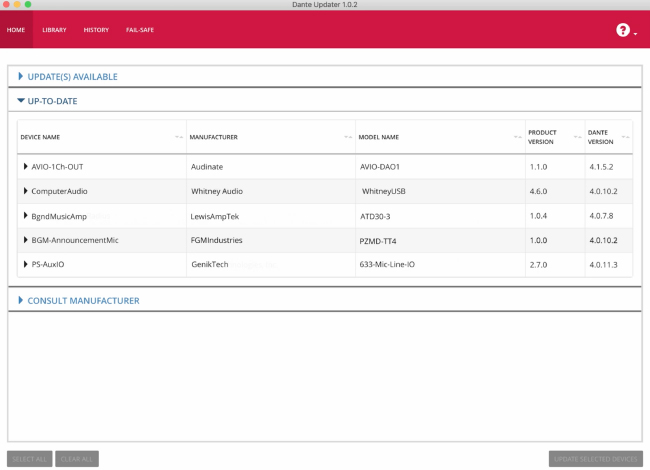This screenshot has width=650, height=470.
Task: Expand the Consult Manufacturer section
Action: click(21, 300)
